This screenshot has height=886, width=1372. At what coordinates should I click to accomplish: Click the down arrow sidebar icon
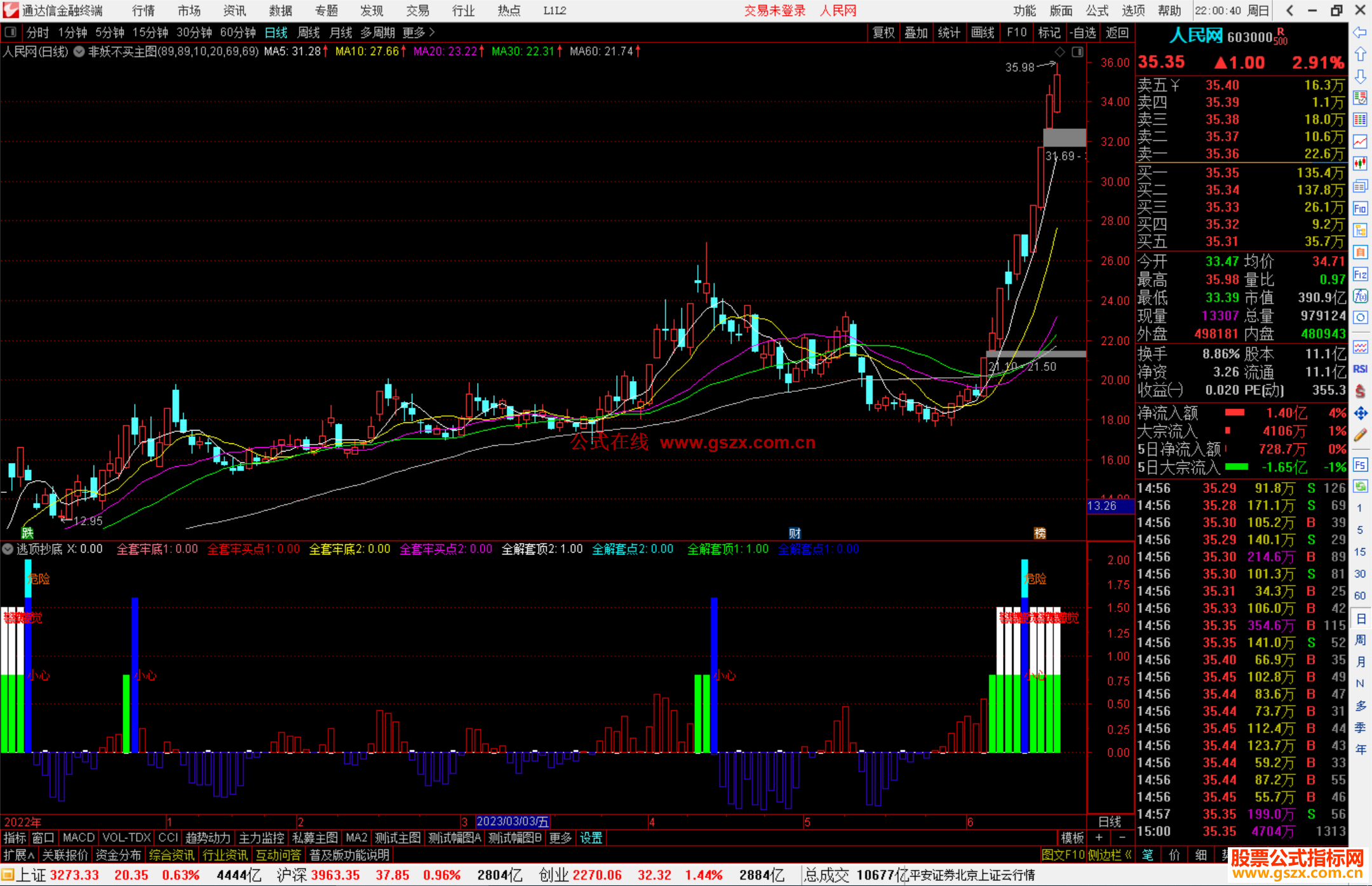tap(1360, 76)
